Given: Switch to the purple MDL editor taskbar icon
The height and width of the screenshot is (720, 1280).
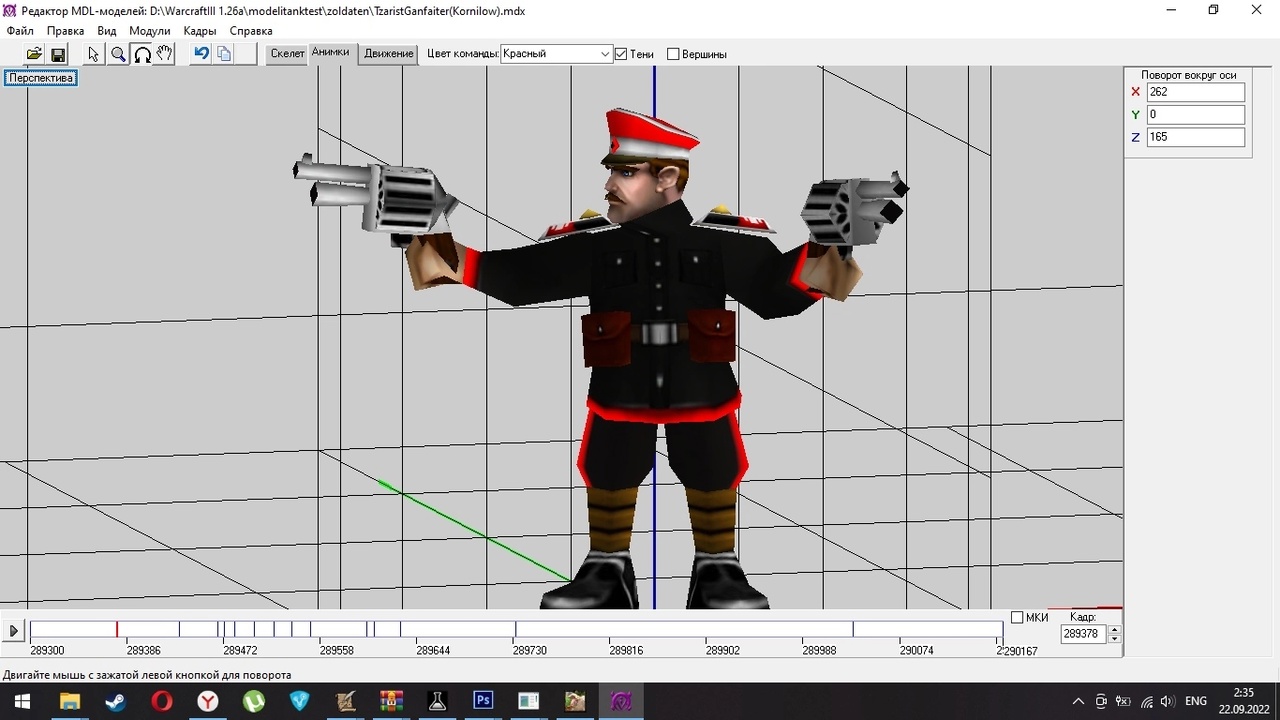Looking at the screenshot, I should click(x=621, y=701).
